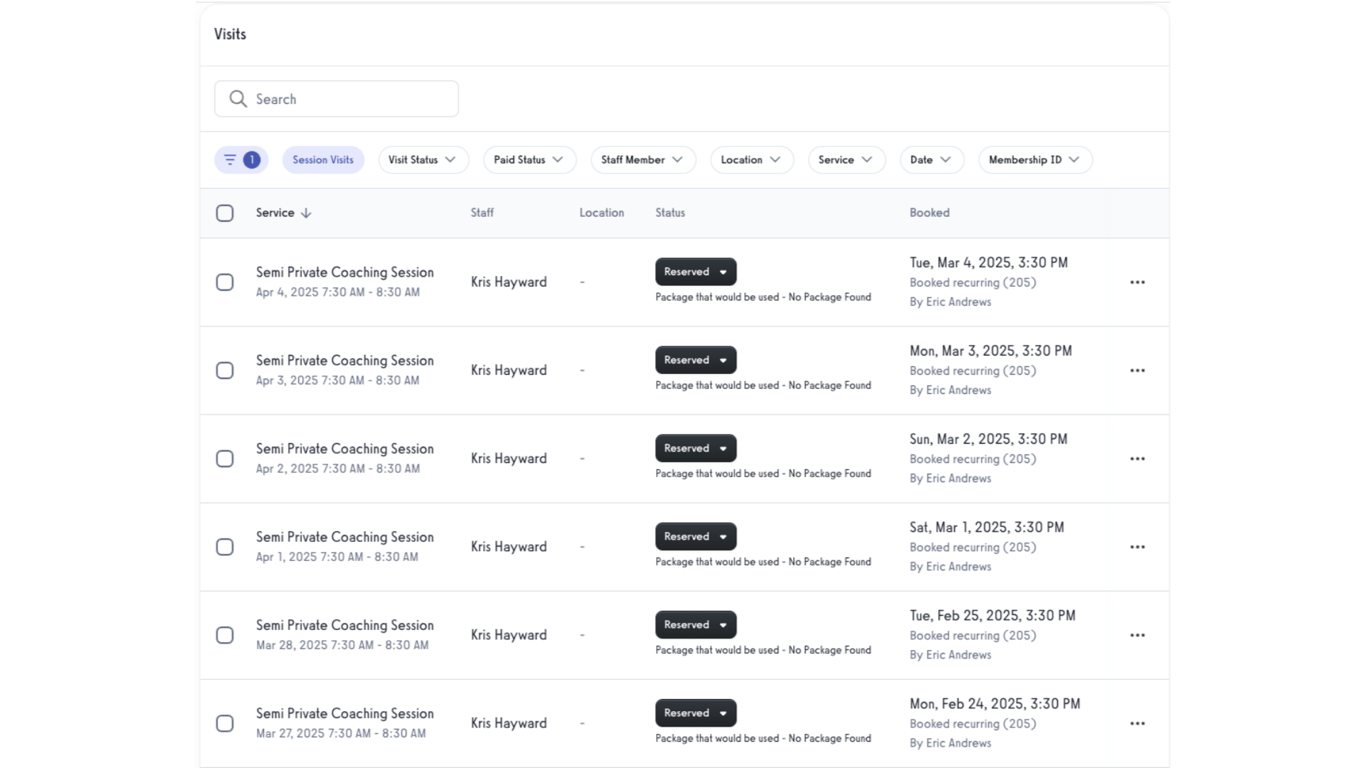Select the Session Visits filter chip
Screen dimensions: 1366x768
pyautogui.click(x=323, y=159)
